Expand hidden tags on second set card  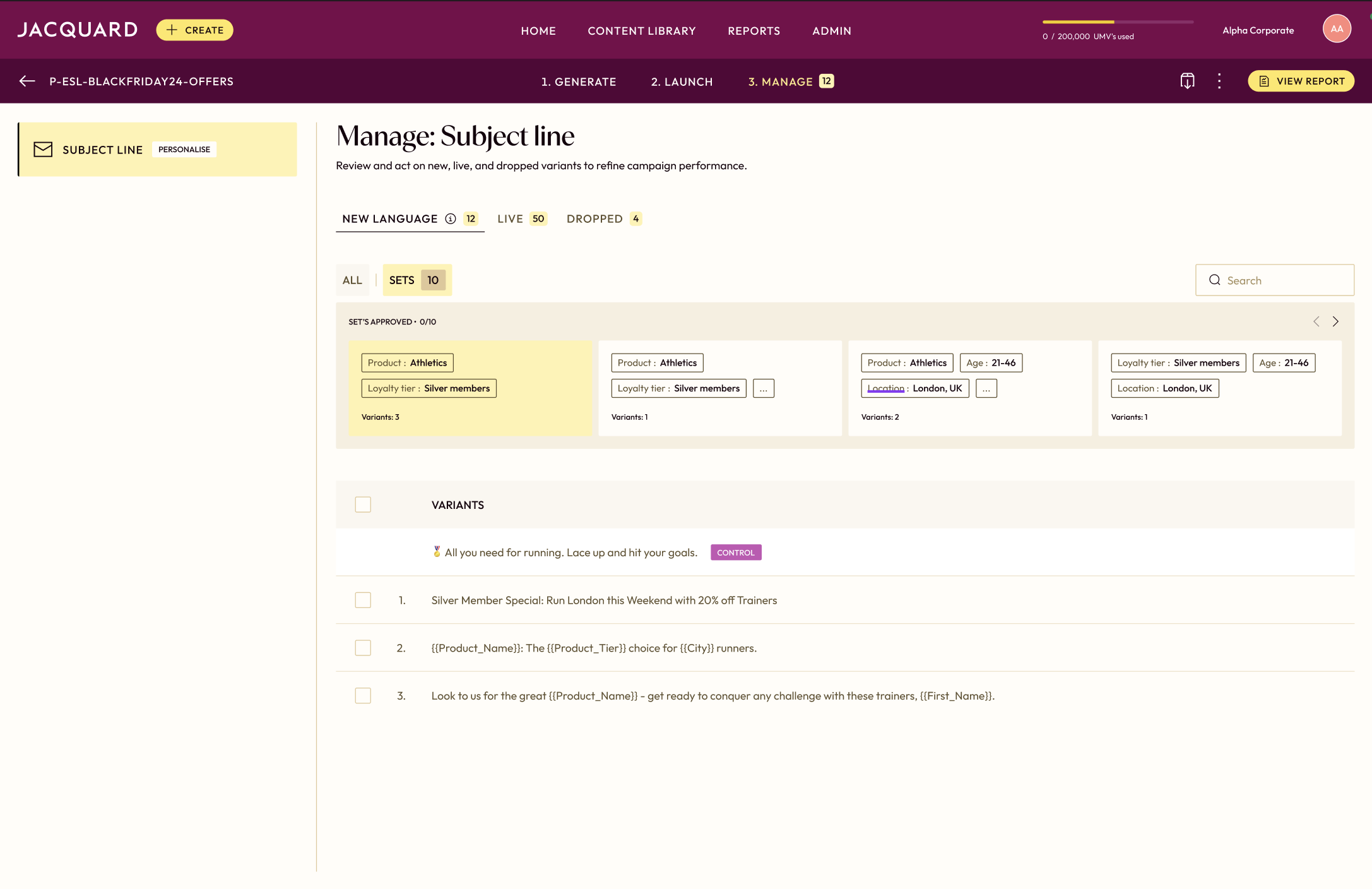click(x=763, y=388)
